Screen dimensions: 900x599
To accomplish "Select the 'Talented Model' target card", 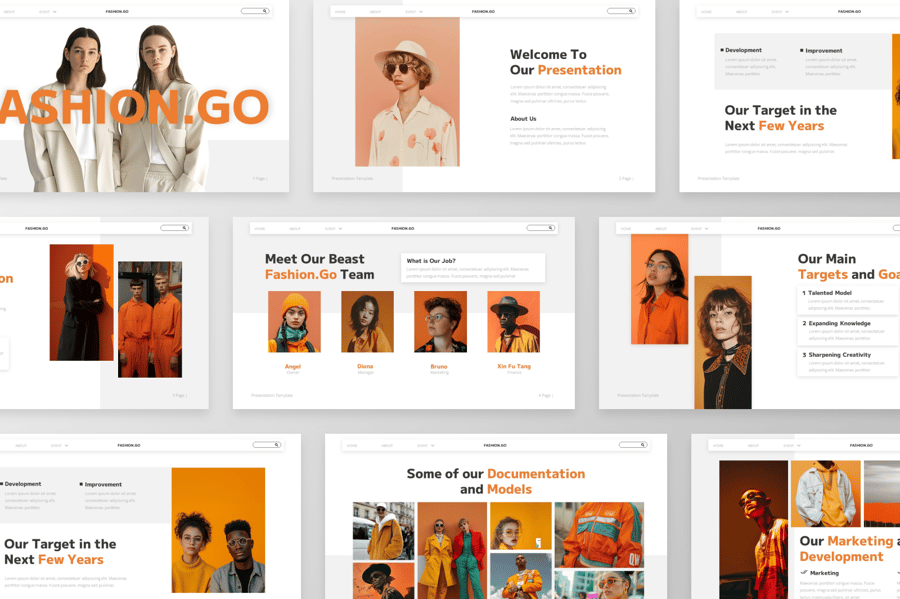I will [x=848, y=299].
